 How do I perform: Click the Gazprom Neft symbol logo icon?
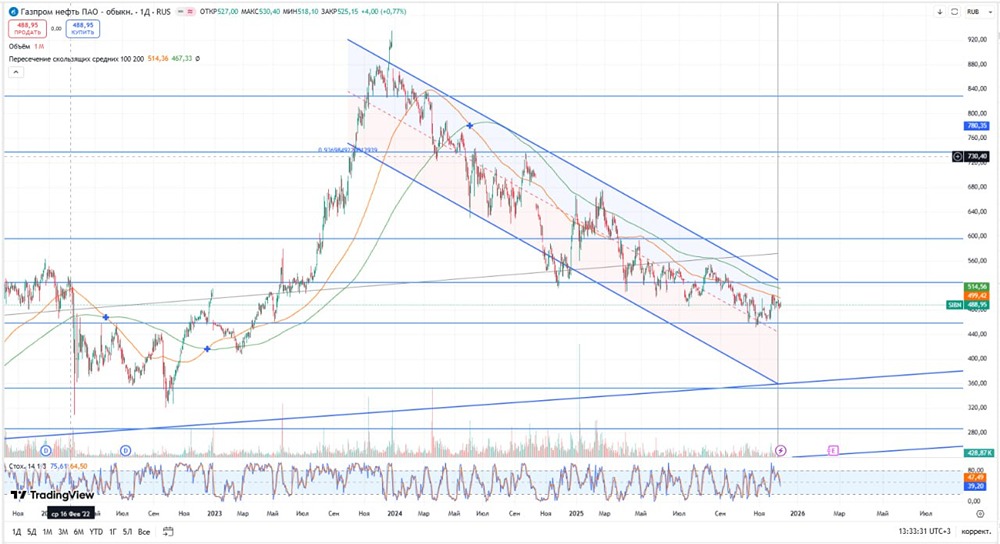coord(13,11)
